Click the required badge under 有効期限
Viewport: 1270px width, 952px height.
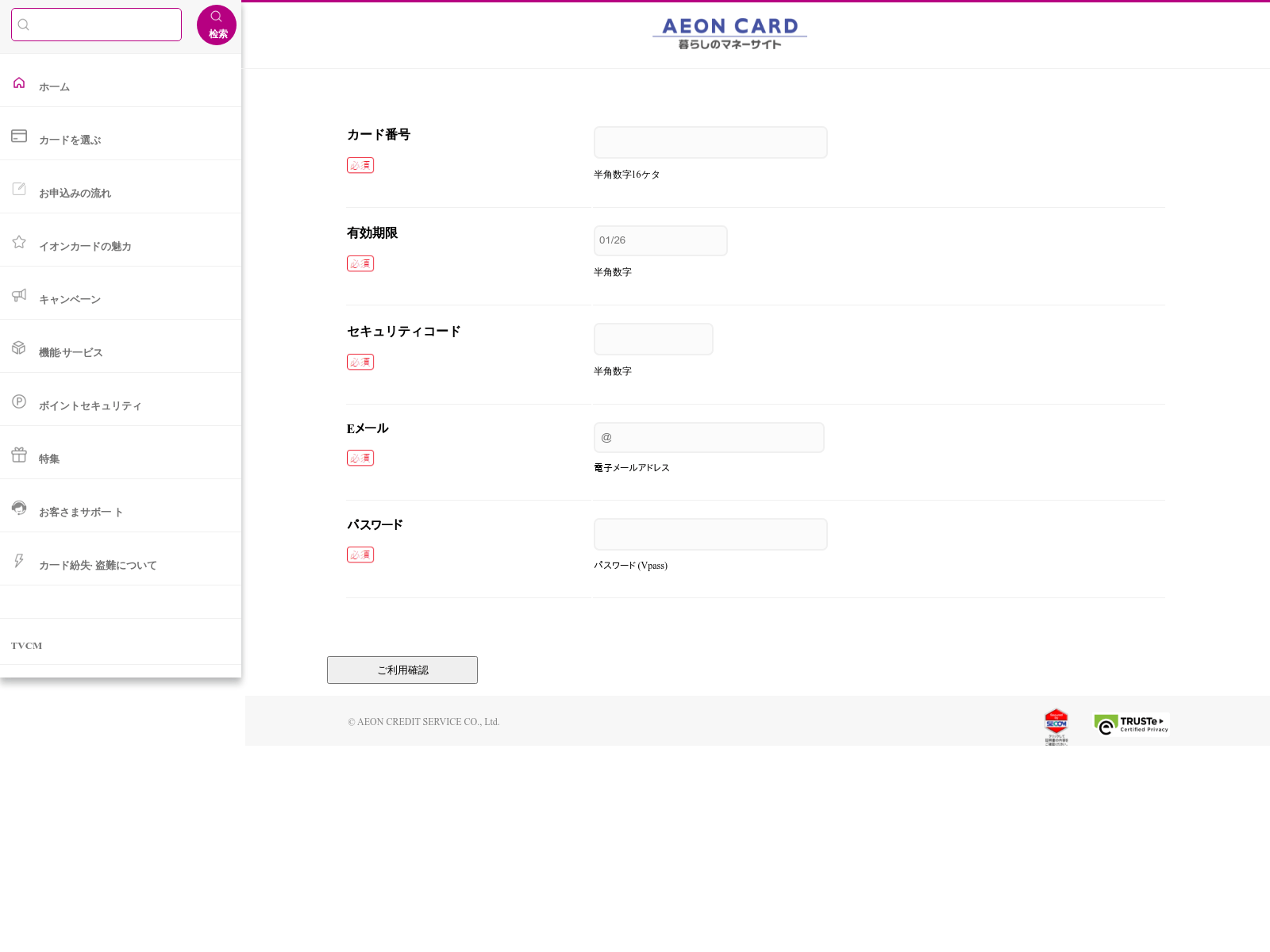coord(360,263)
